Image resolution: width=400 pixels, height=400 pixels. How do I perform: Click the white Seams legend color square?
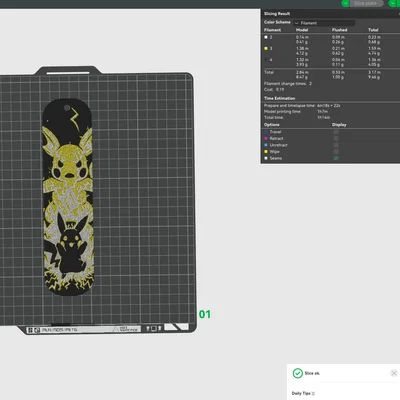click(266, 158)
